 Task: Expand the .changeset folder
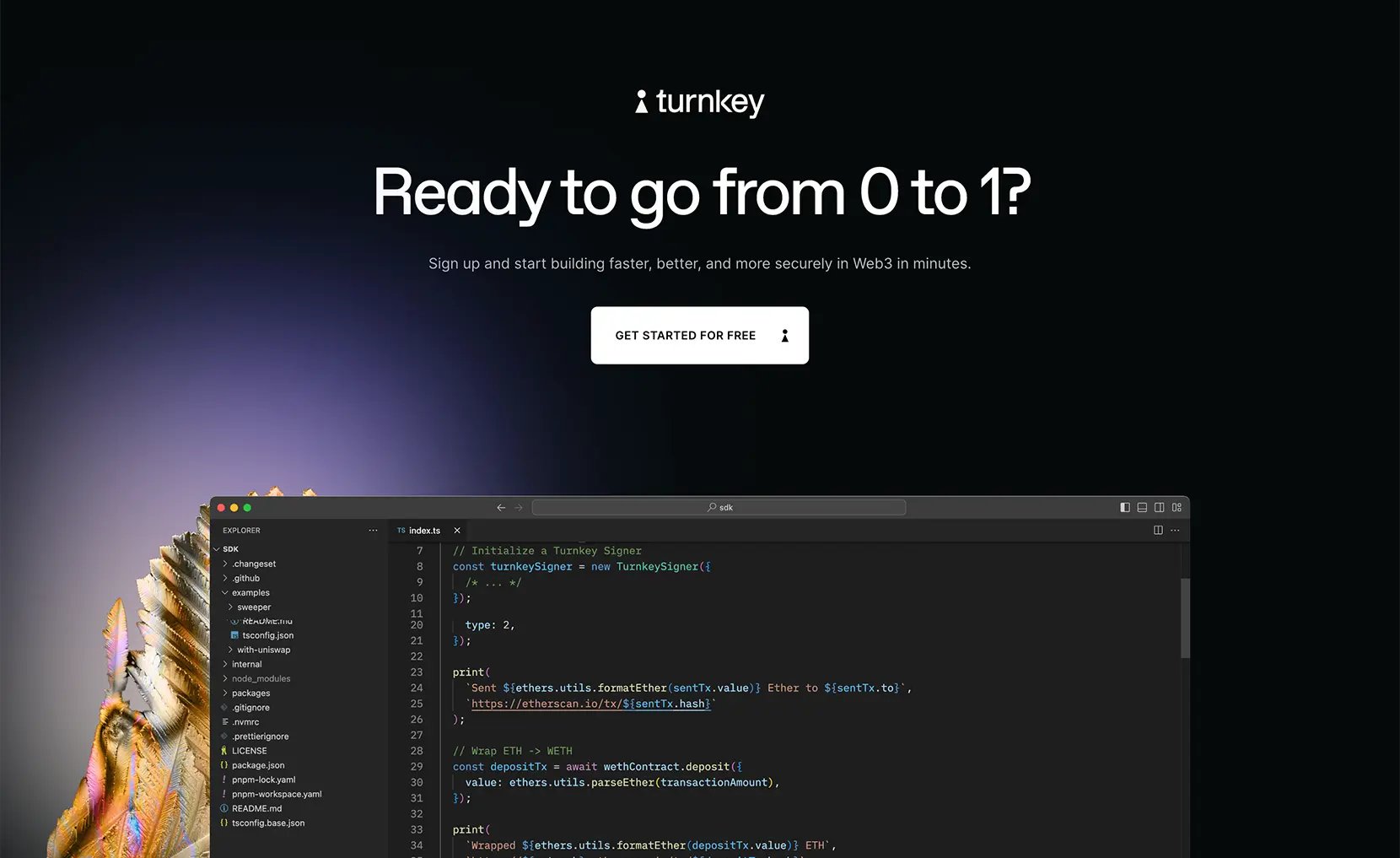point(249,564)
